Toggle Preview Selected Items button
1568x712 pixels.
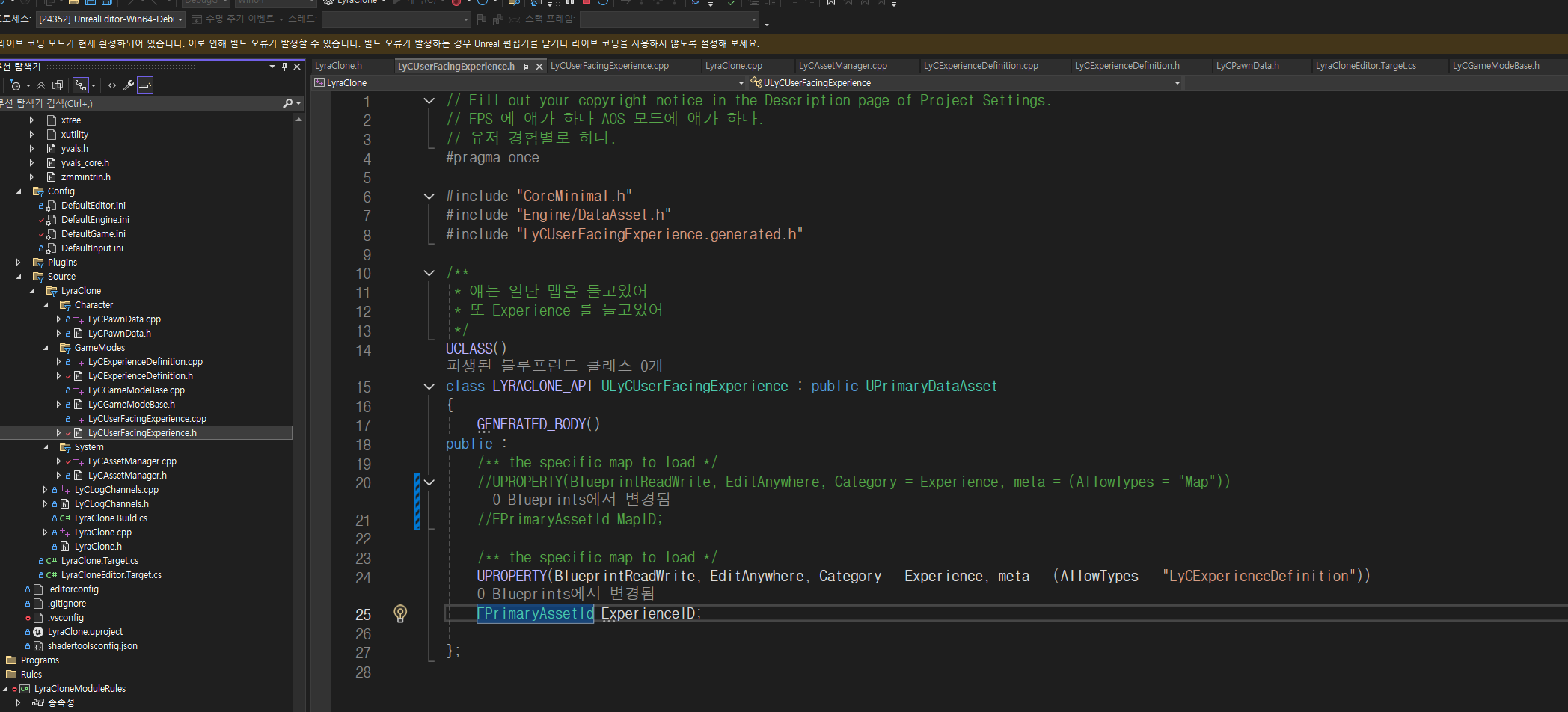click(145, 85)
